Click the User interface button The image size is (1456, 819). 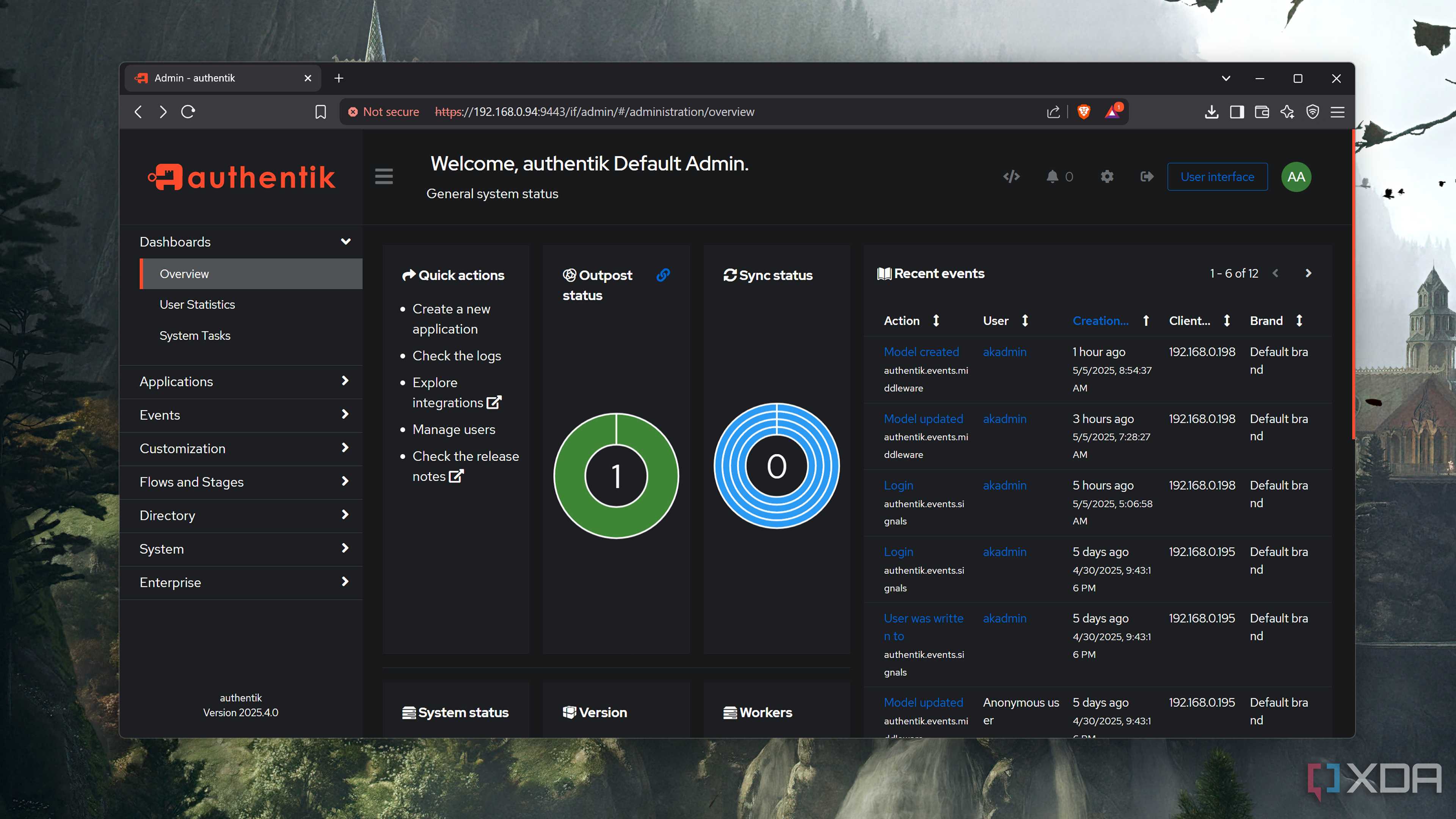coord(1217,177)
